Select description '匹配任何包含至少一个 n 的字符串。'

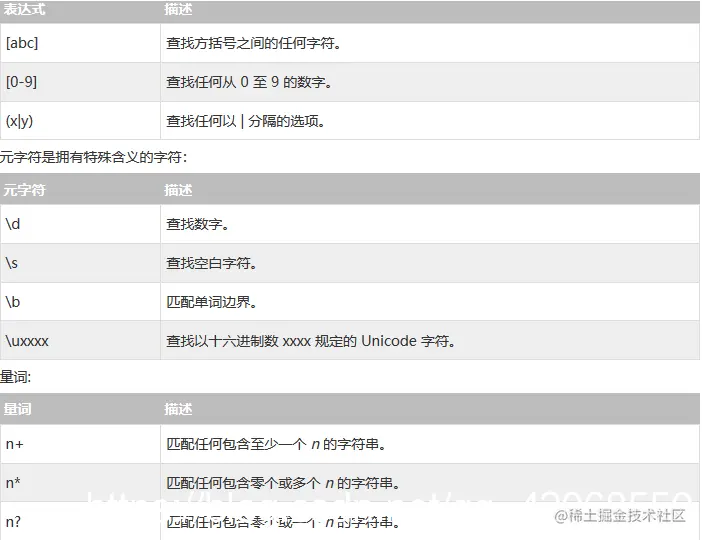point(276,444)
